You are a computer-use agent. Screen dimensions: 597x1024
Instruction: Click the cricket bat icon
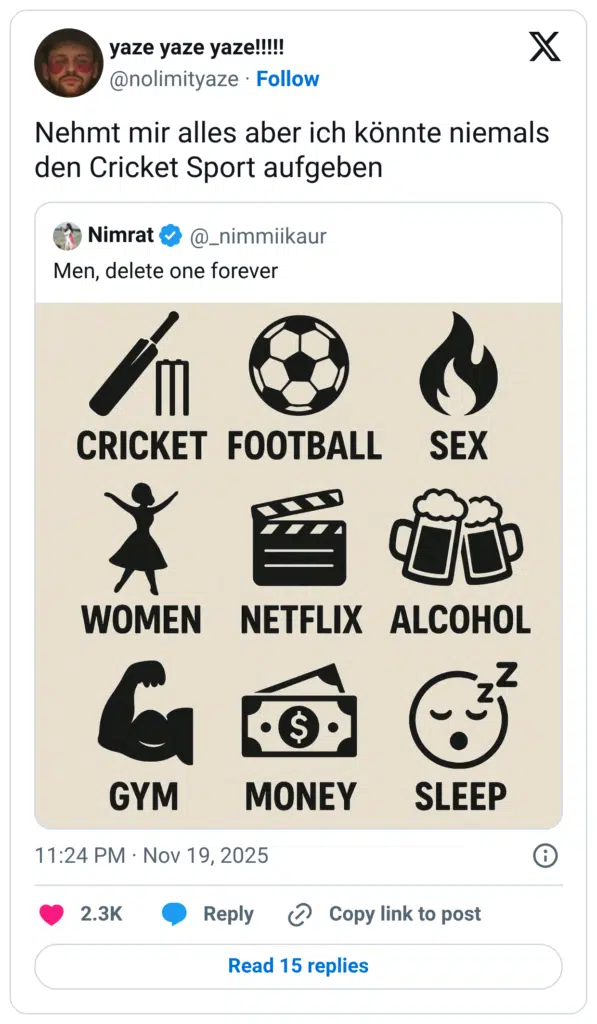pyautogui.click(x=131, y=370)
